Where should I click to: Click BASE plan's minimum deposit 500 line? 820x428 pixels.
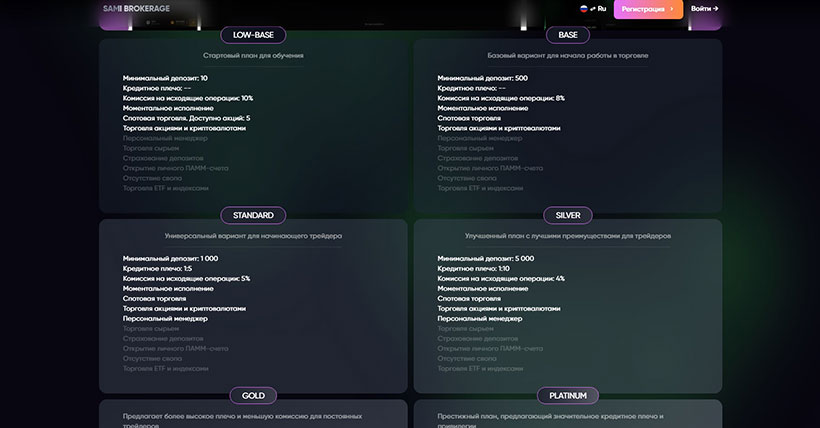pyautogui.click(x=482, y=78)
